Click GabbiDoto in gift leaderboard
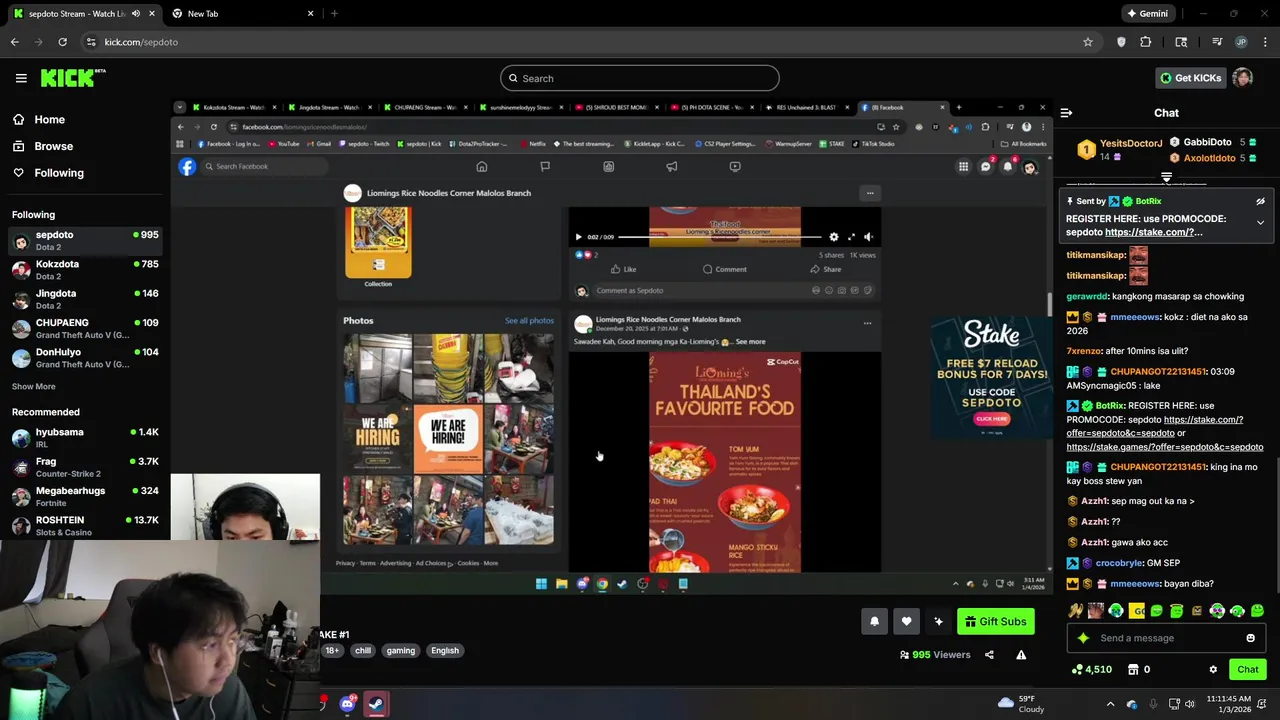Viewport: 1280px width, 720px height. (1207, 142)
